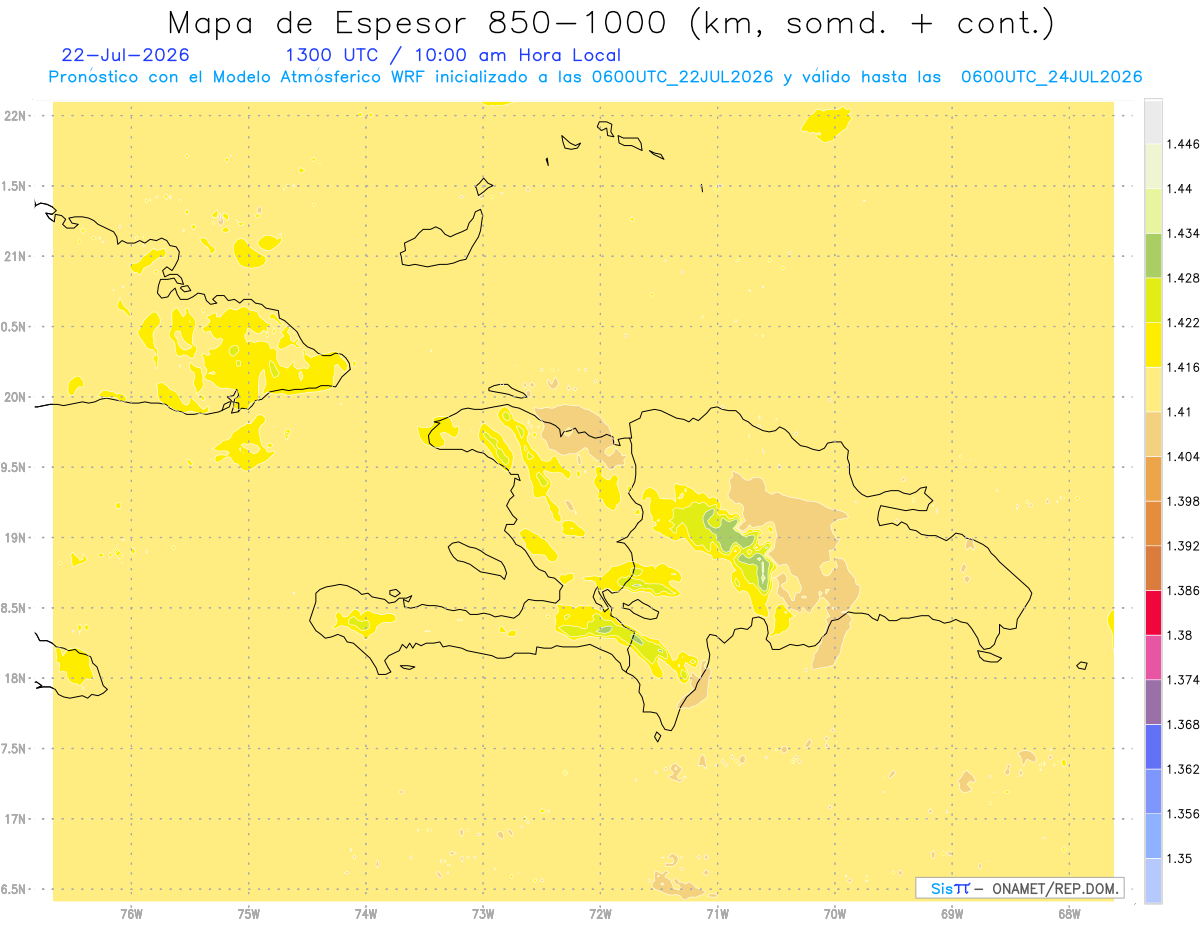Click the purple legend swatch between 1.368 and 1.374
Image resolution: width=1200 pixels, height=927 pixels.
(x=1153, y=702)
